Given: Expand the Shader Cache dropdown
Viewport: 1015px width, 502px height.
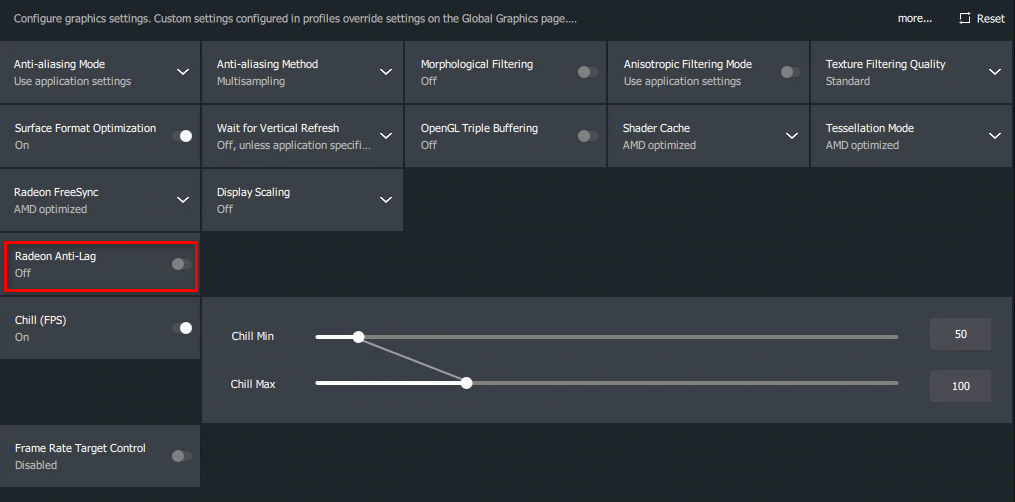Looking at the screenshot, I should point(791,136).
